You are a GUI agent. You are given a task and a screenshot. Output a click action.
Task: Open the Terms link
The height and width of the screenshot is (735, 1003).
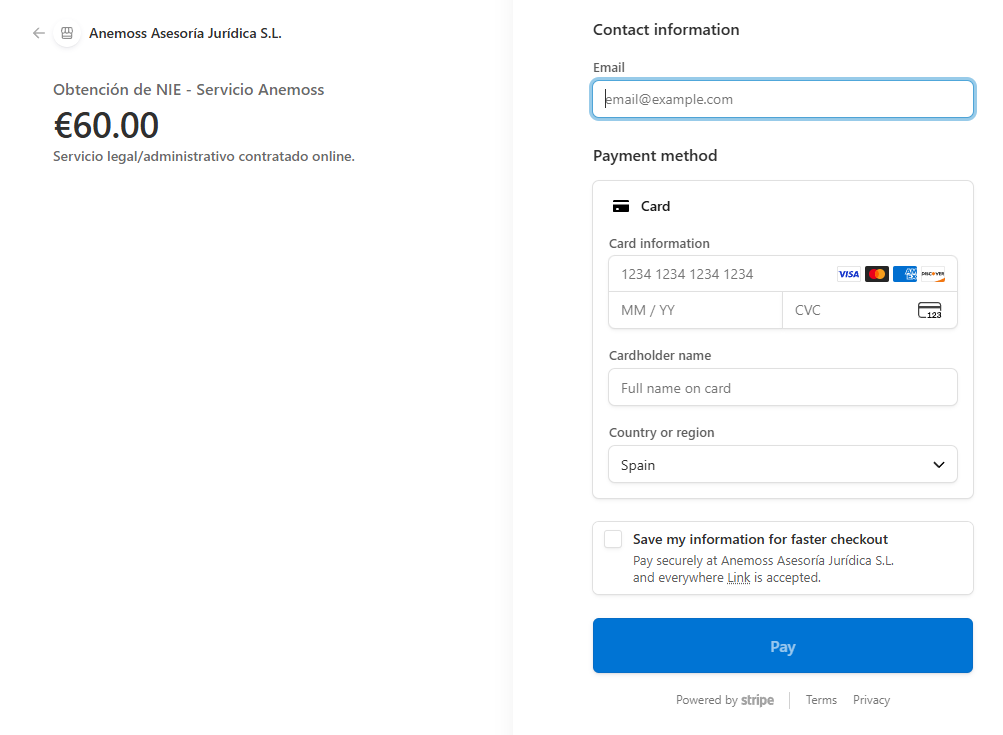(821, 700)
